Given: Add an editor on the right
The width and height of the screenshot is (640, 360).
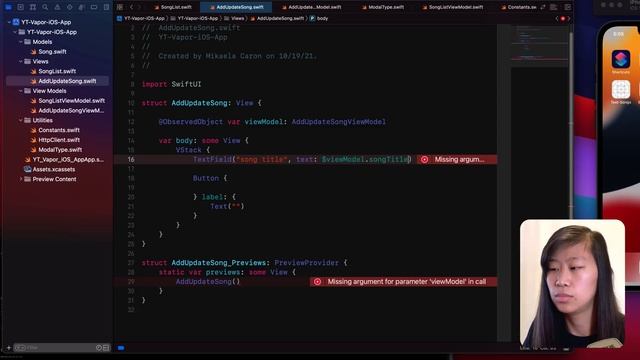Looking at the screenshot, I should click(567, 7).
